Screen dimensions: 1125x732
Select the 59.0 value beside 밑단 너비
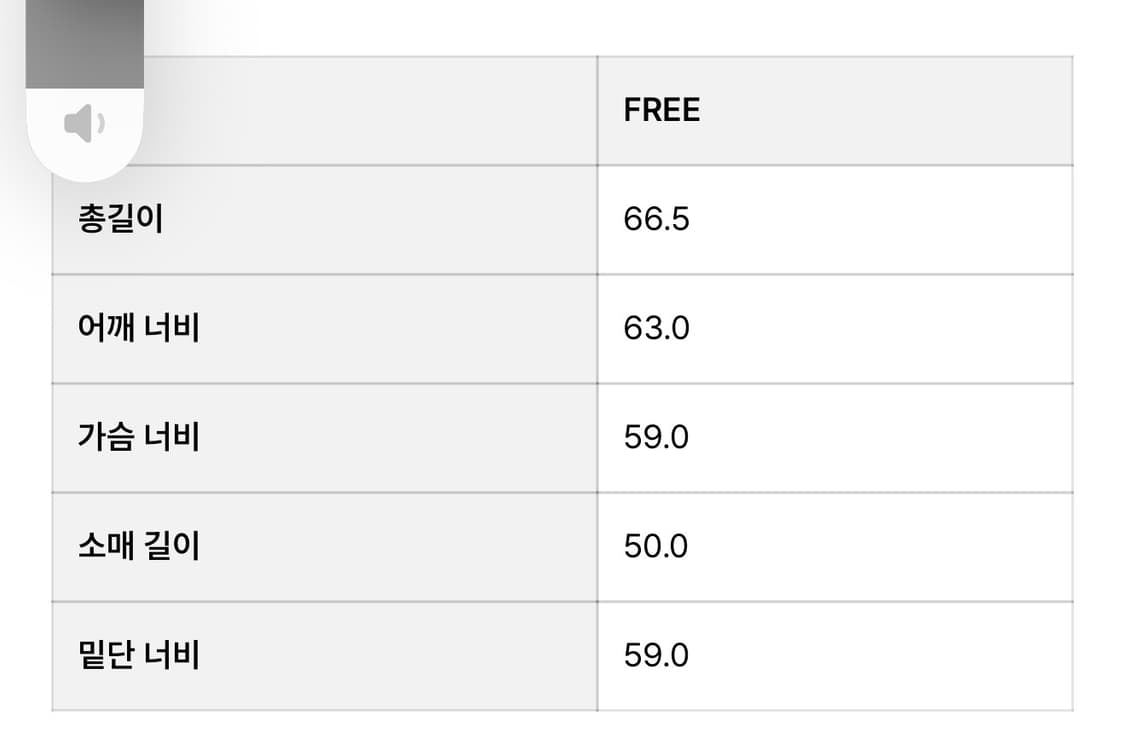(656, 655)
